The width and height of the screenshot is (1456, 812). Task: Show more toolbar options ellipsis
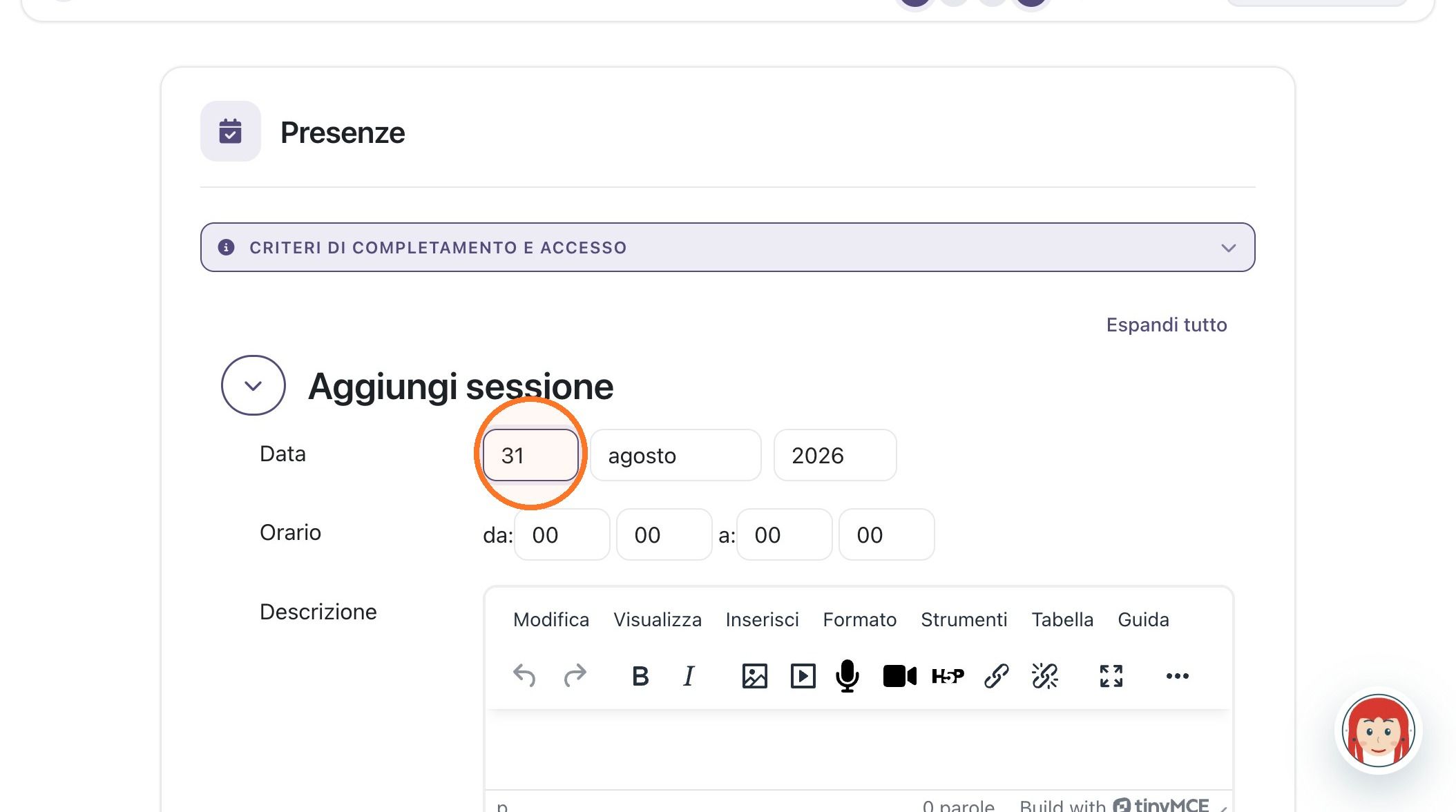(1177, 675)
